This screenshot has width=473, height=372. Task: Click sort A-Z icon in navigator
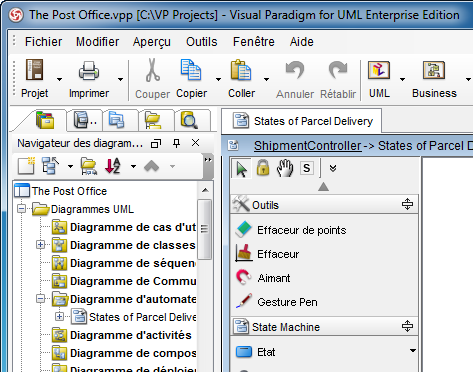point(113,166)
